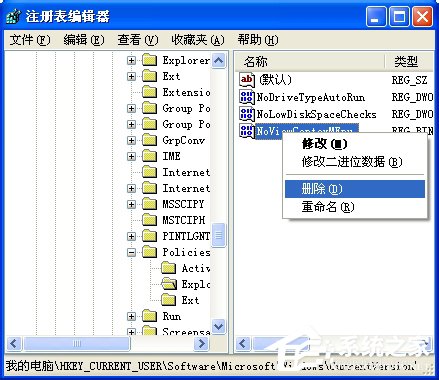Select the MSTCIPH folder icon

149,220
